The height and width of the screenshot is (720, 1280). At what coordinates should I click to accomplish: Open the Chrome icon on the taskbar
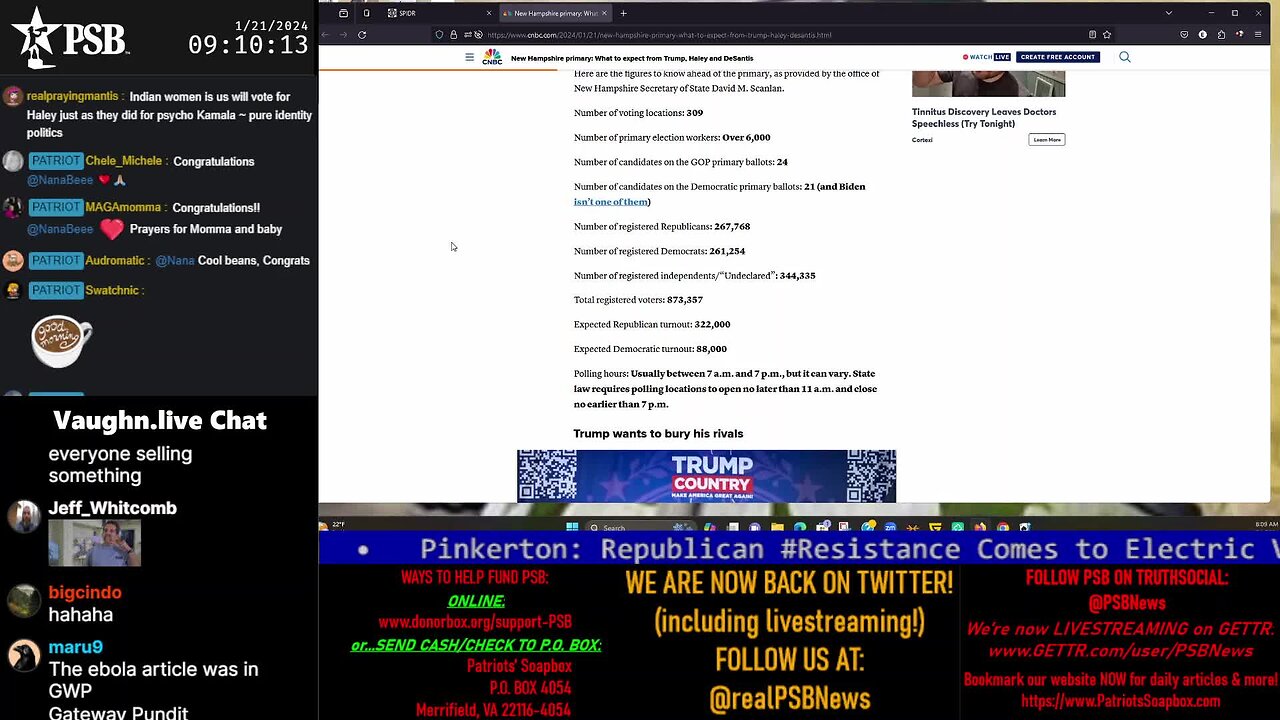[x=1003, y=527]
